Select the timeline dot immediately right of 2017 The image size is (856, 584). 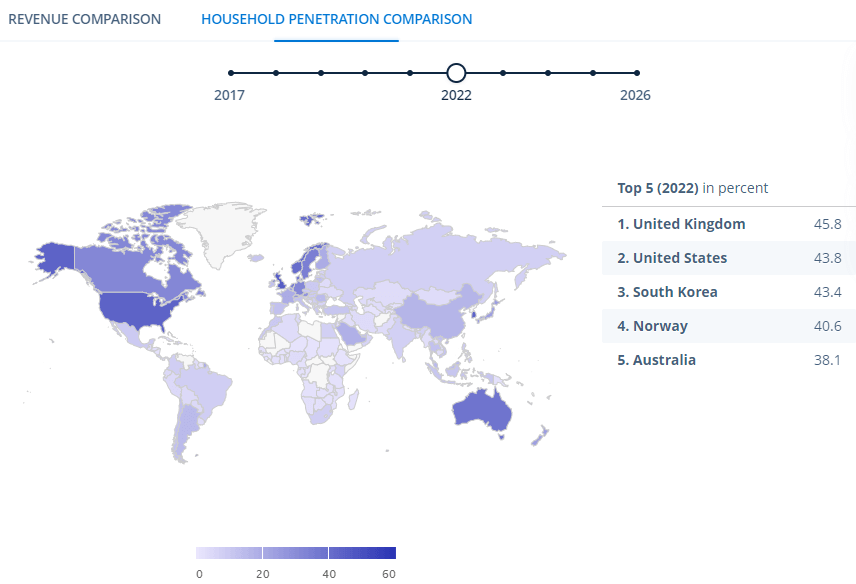pyautogui.click(x=276, y=73)
